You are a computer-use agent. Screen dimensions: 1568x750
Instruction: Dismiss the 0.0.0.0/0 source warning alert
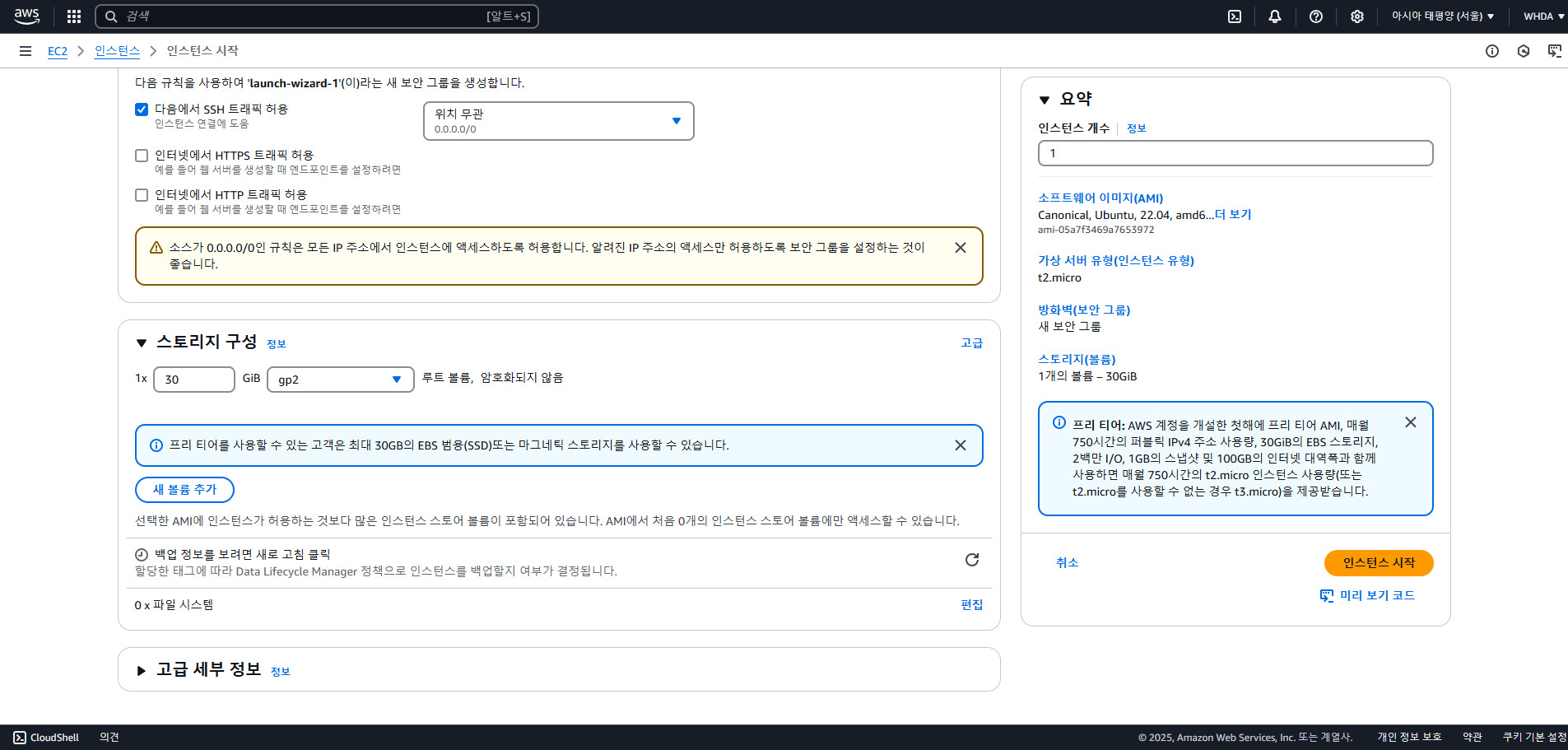click(x=961, y=248)
